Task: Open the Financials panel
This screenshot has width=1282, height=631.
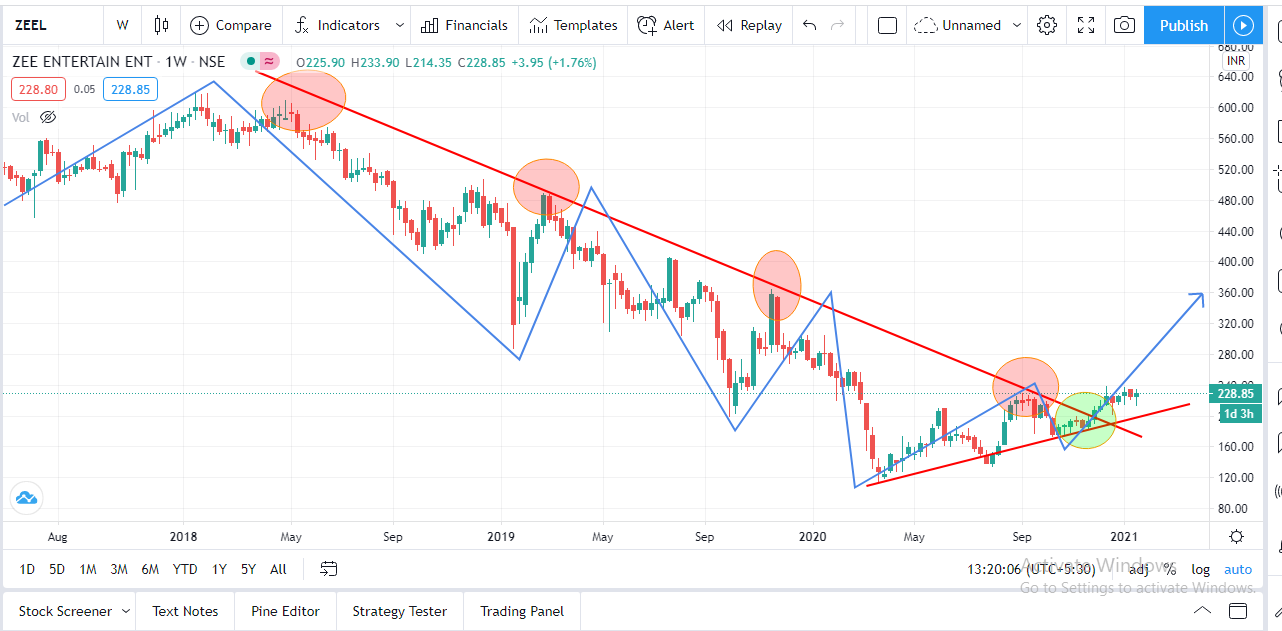Action: (464, 25)
